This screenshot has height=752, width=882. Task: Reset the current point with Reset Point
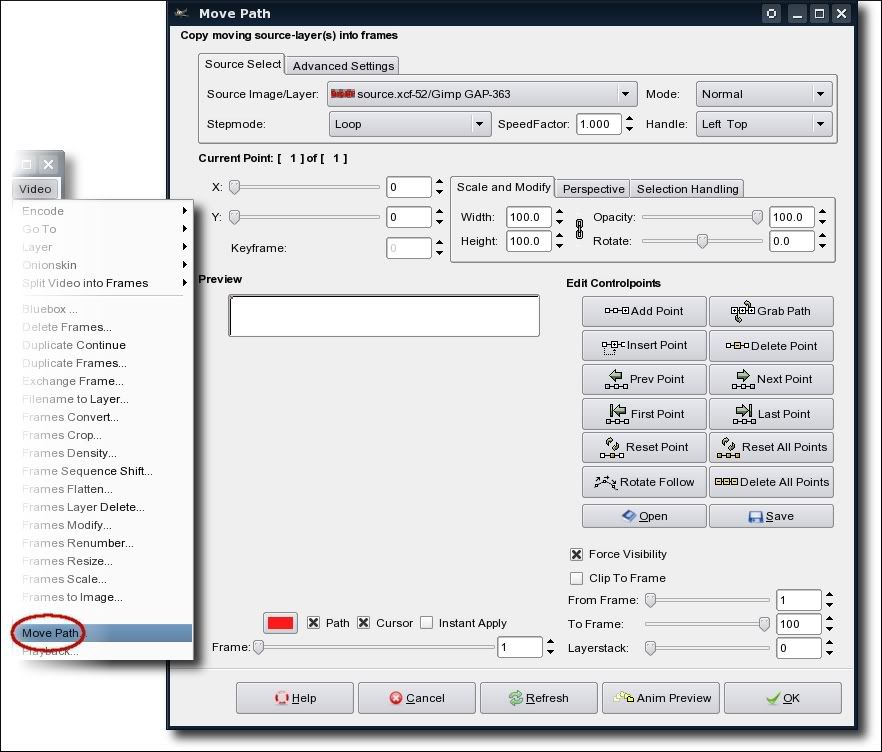644,448
